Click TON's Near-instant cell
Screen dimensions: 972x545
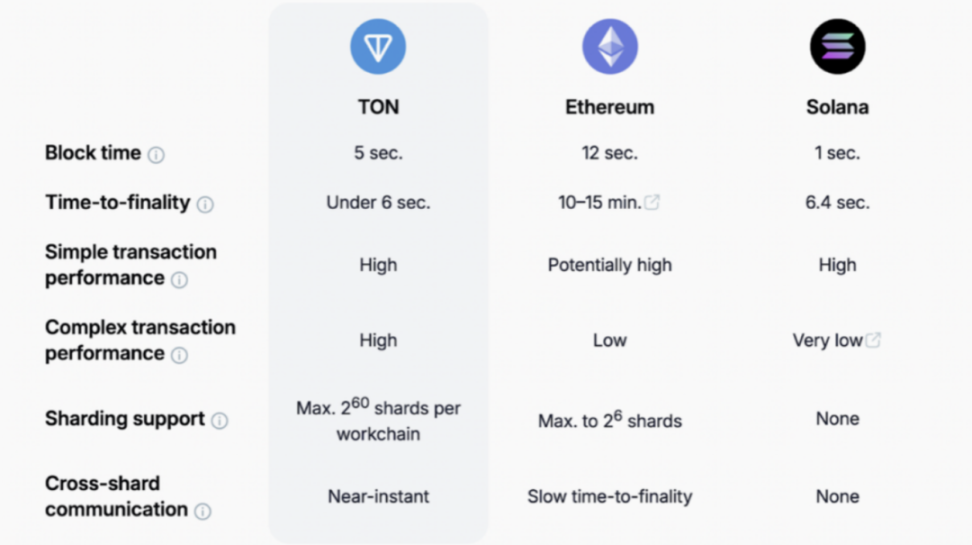click(x=378, y=497)
